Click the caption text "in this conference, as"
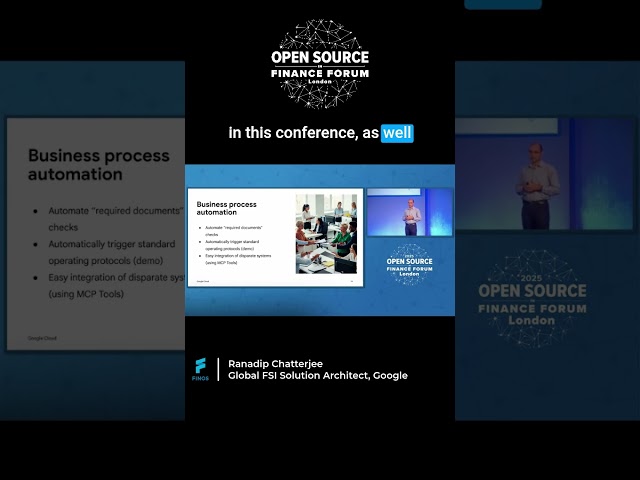 click(304, 133)
